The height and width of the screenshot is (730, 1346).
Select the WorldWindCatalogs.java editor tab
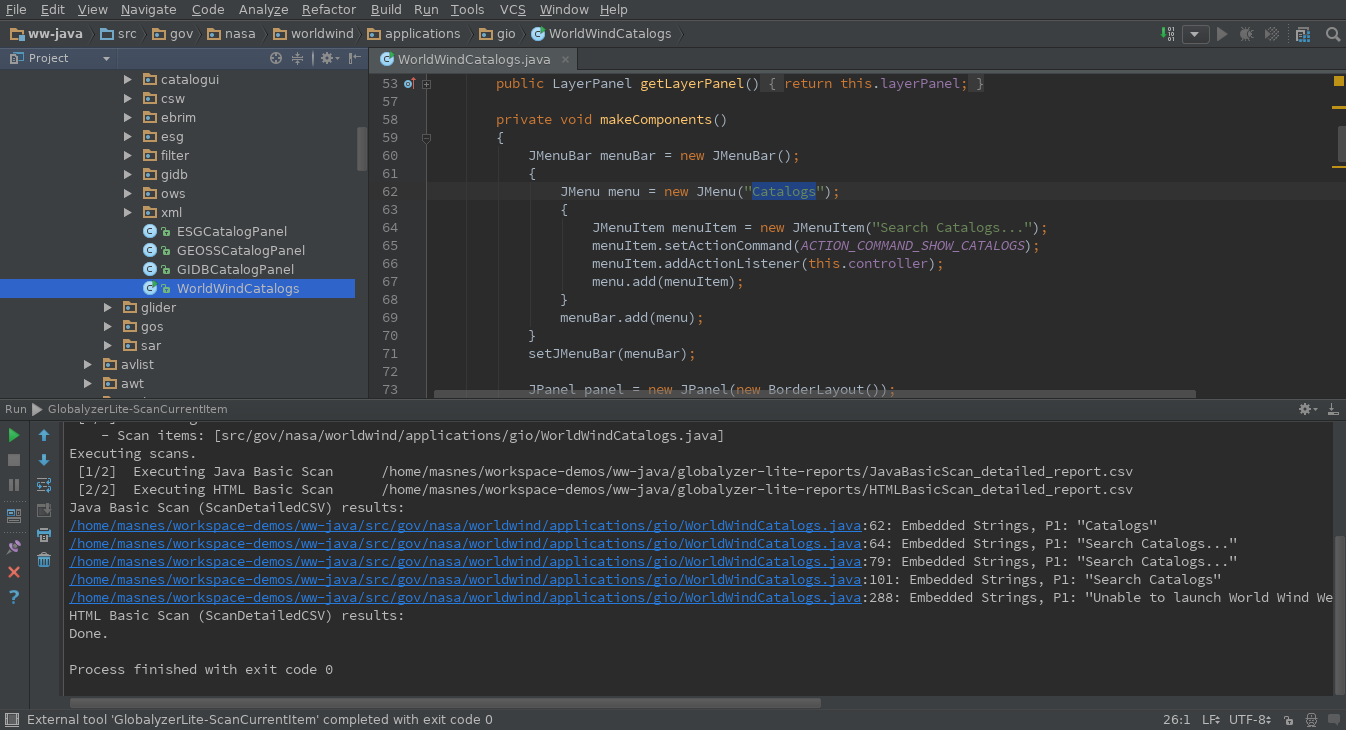(x=474, y=59)
